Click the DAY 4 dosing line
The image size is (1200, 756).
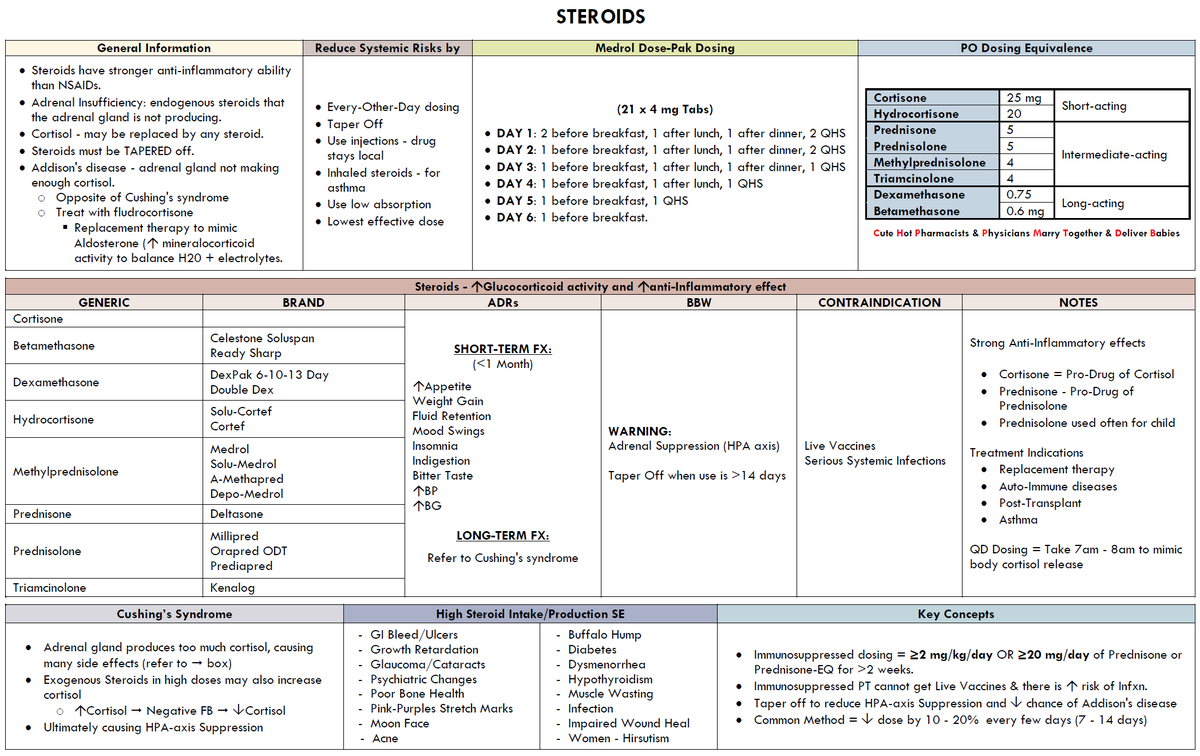point(630,184)
